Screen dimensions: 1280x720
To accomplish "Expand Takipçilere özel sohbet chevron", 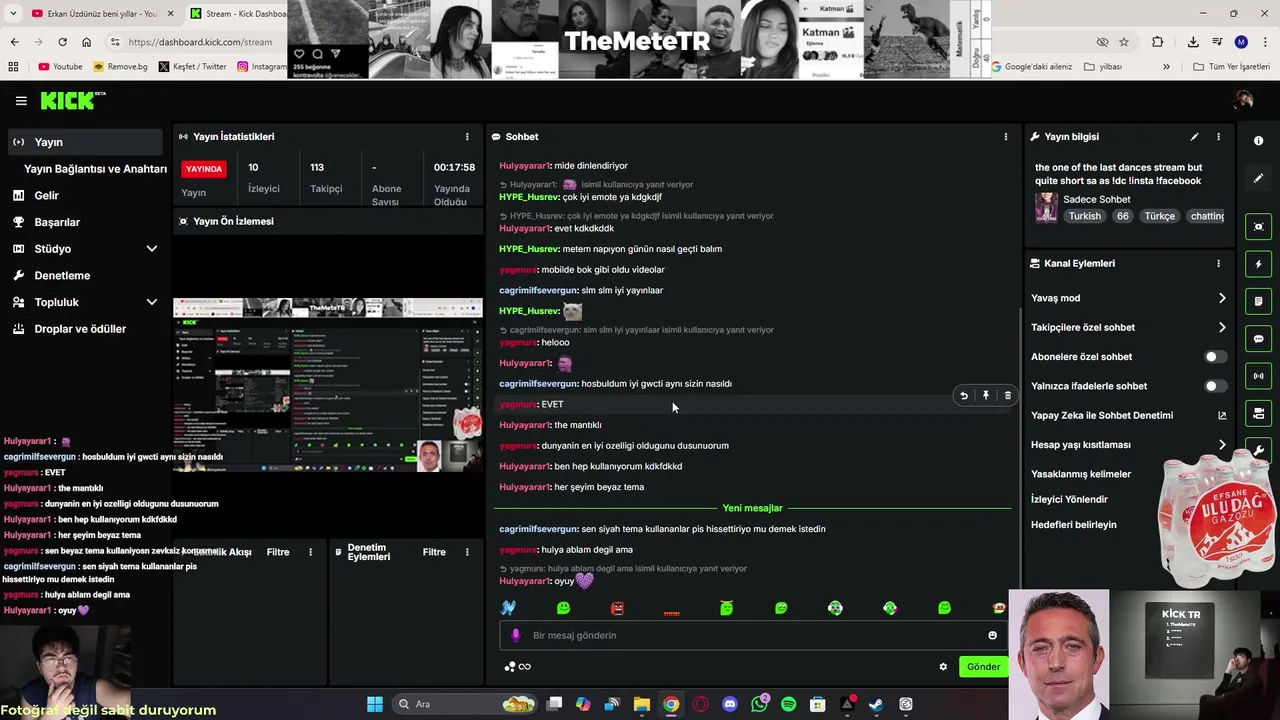I will 1222,327.
